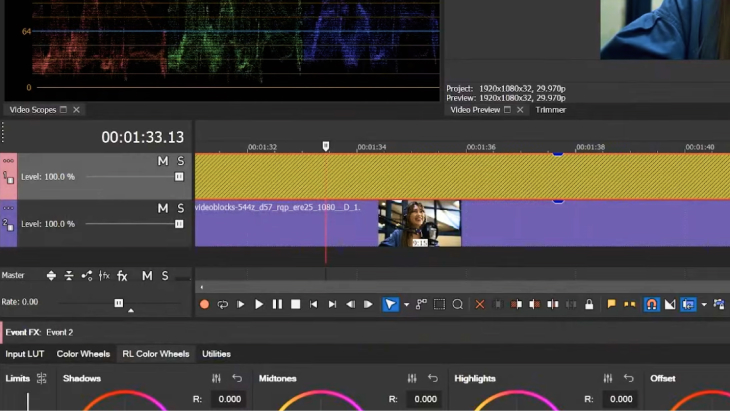Step to previous frame

pos(350,304)
